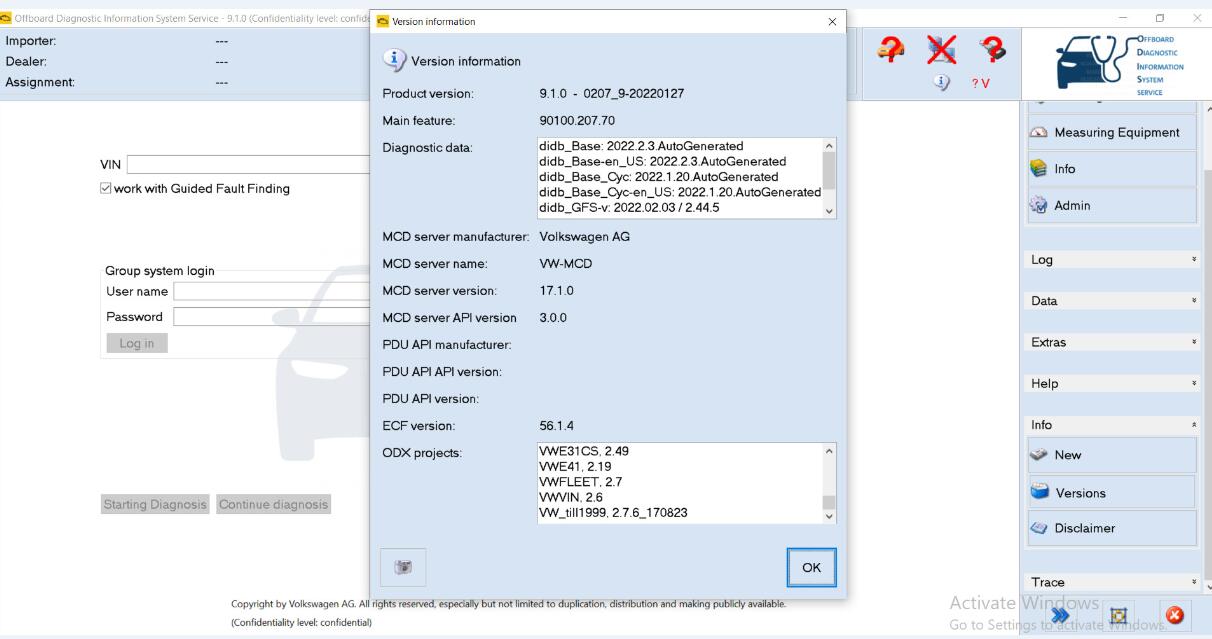
Task: Click the User name input field
Action: click(x=272, y=291)
